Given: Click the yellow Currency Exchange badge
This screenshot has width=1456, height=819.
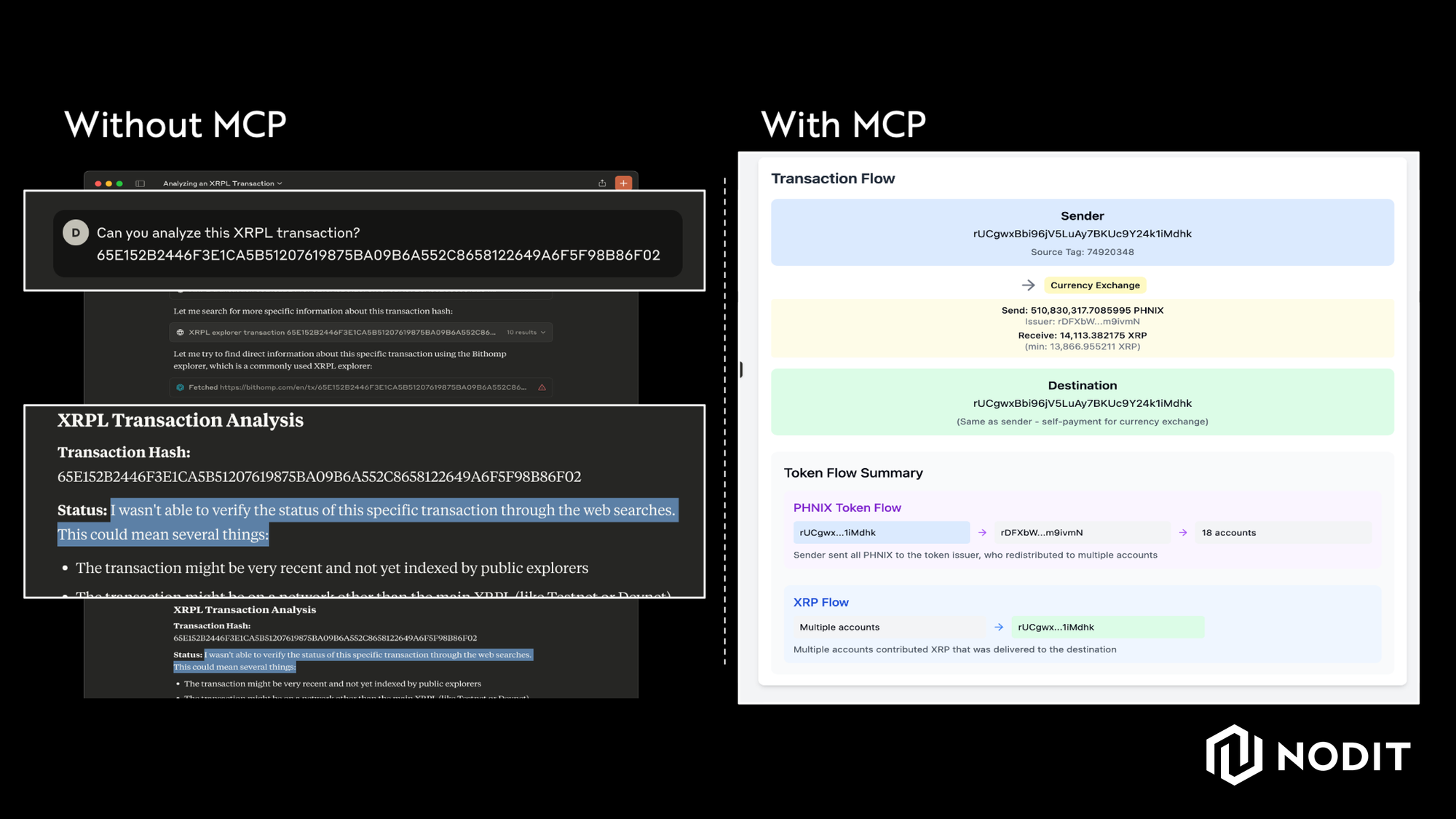Looking at the screenshot, I should (x=1094, y=285).
